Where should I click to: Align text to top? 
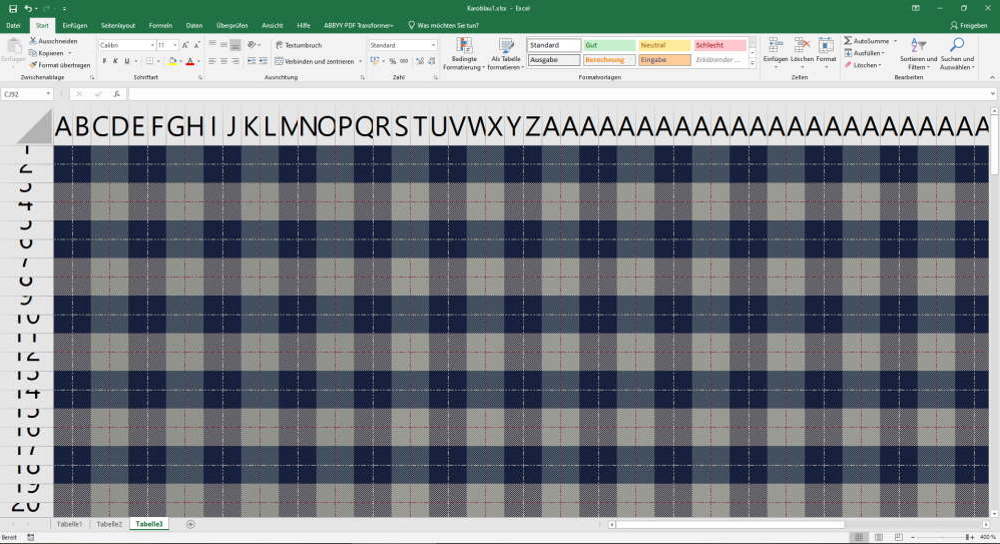coord(212,45)
